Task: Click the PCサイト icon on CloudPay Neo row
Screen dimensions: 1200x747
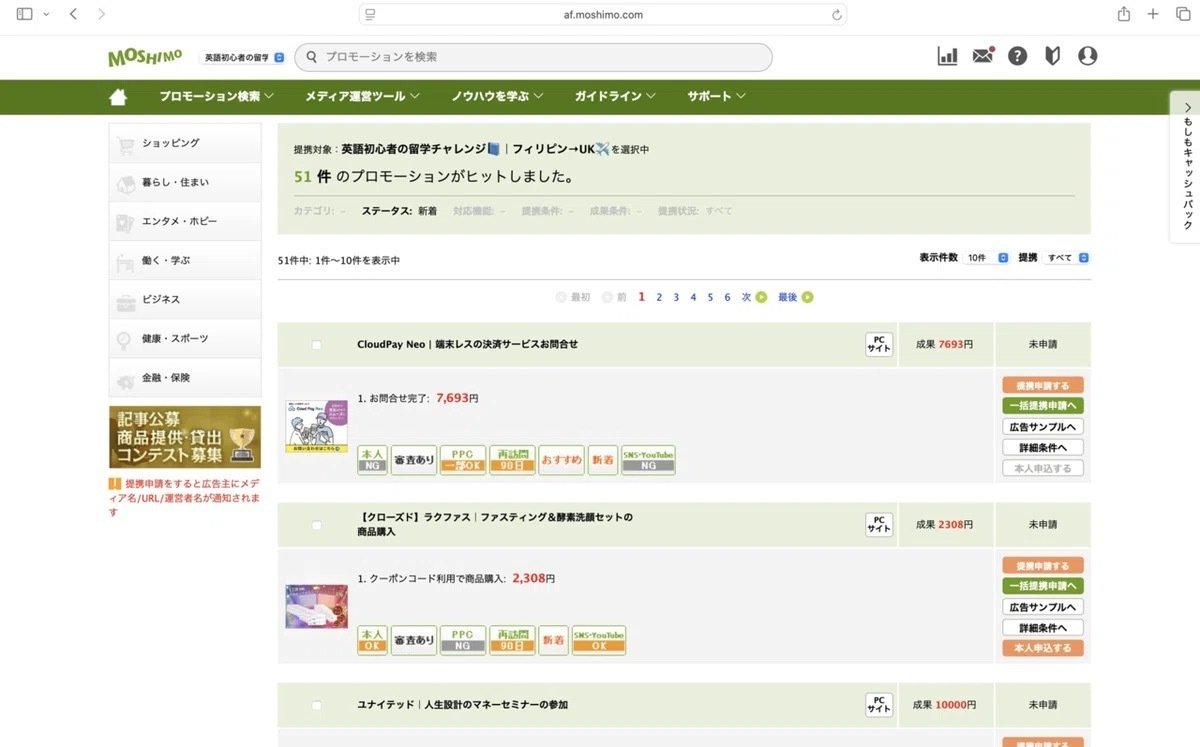Action: pos(878,344)
